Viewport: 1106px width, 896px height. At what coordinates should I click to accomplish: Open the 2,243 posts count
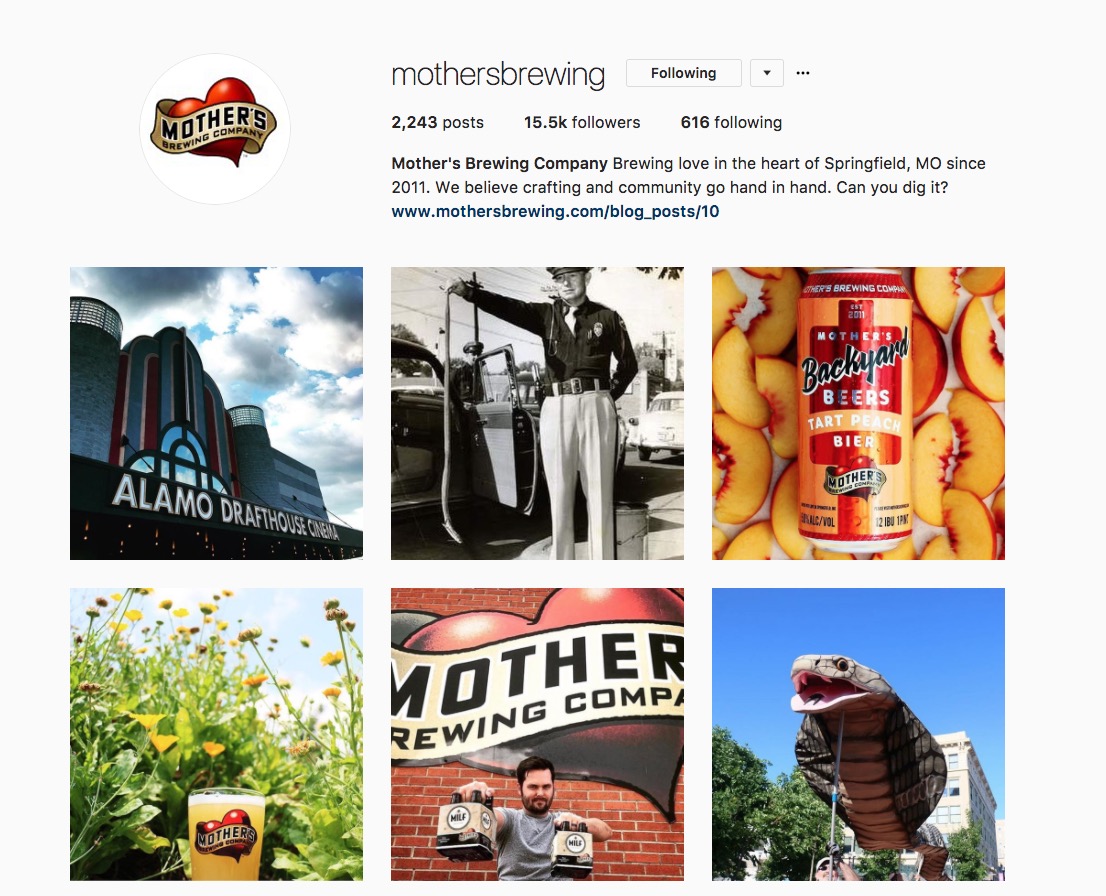click(x=437, y=122)
